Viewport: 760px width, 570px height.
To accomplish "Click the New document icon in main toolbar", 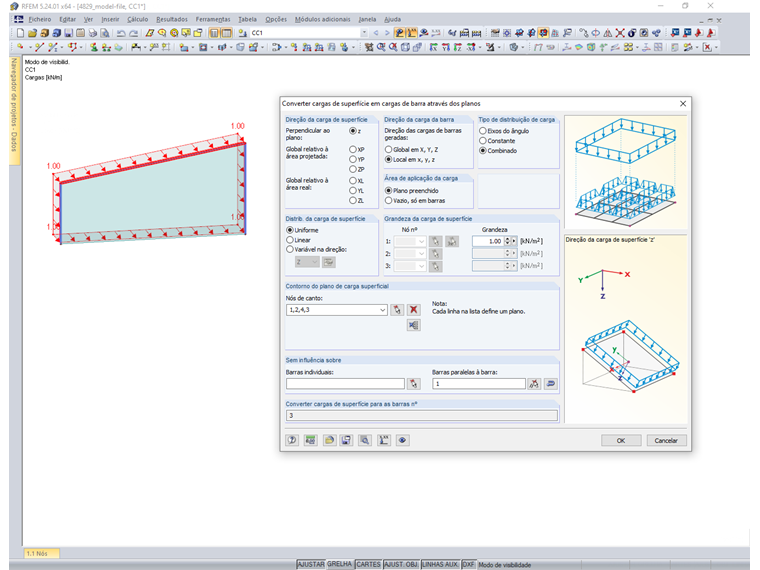I will pos(20,33).
